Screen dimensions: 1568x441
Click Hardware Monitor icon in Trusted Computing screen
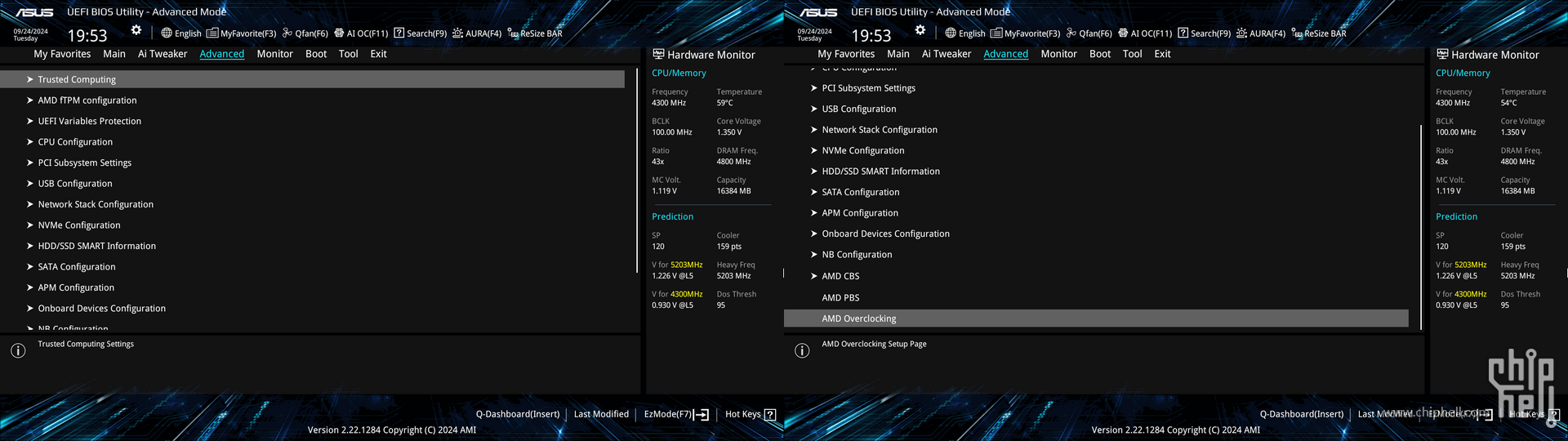pos(658,54)
